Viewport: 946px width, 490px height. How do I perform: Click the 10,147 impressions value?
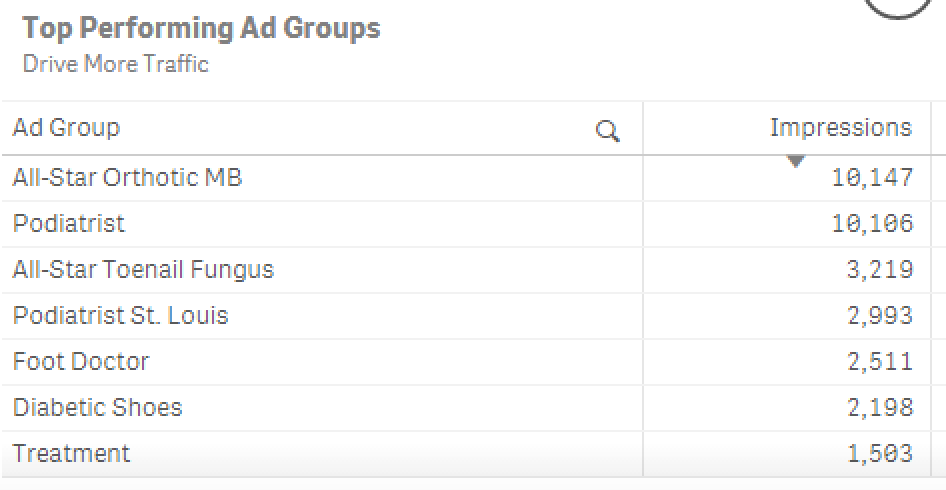point(872,178)
